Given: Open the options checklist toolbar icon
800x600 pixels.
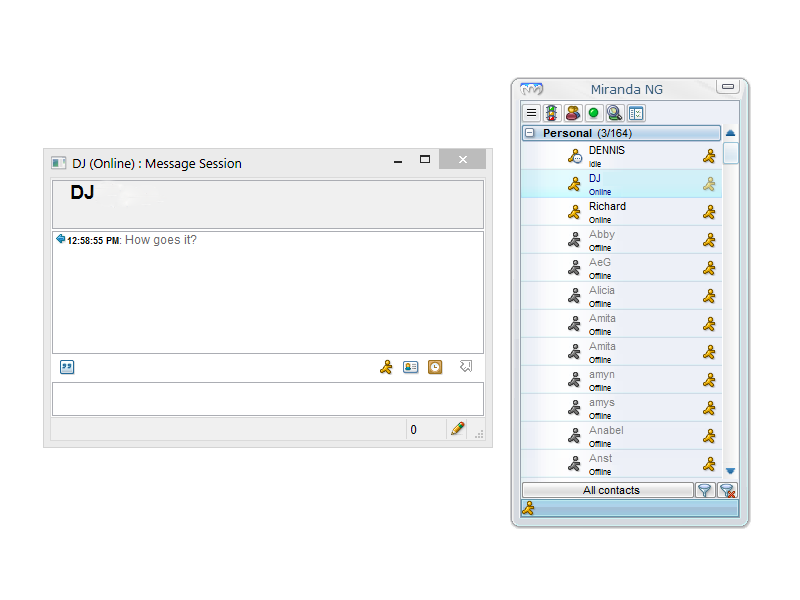Looking at the screenshot, I should click(636, 114).
